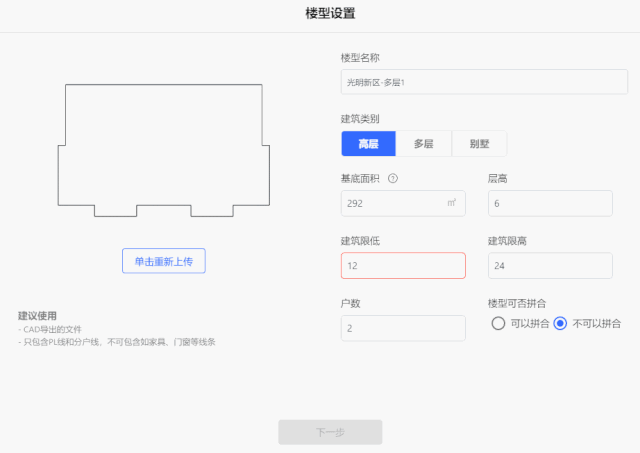Click the help icon beside 基底面积

point(393,178)
